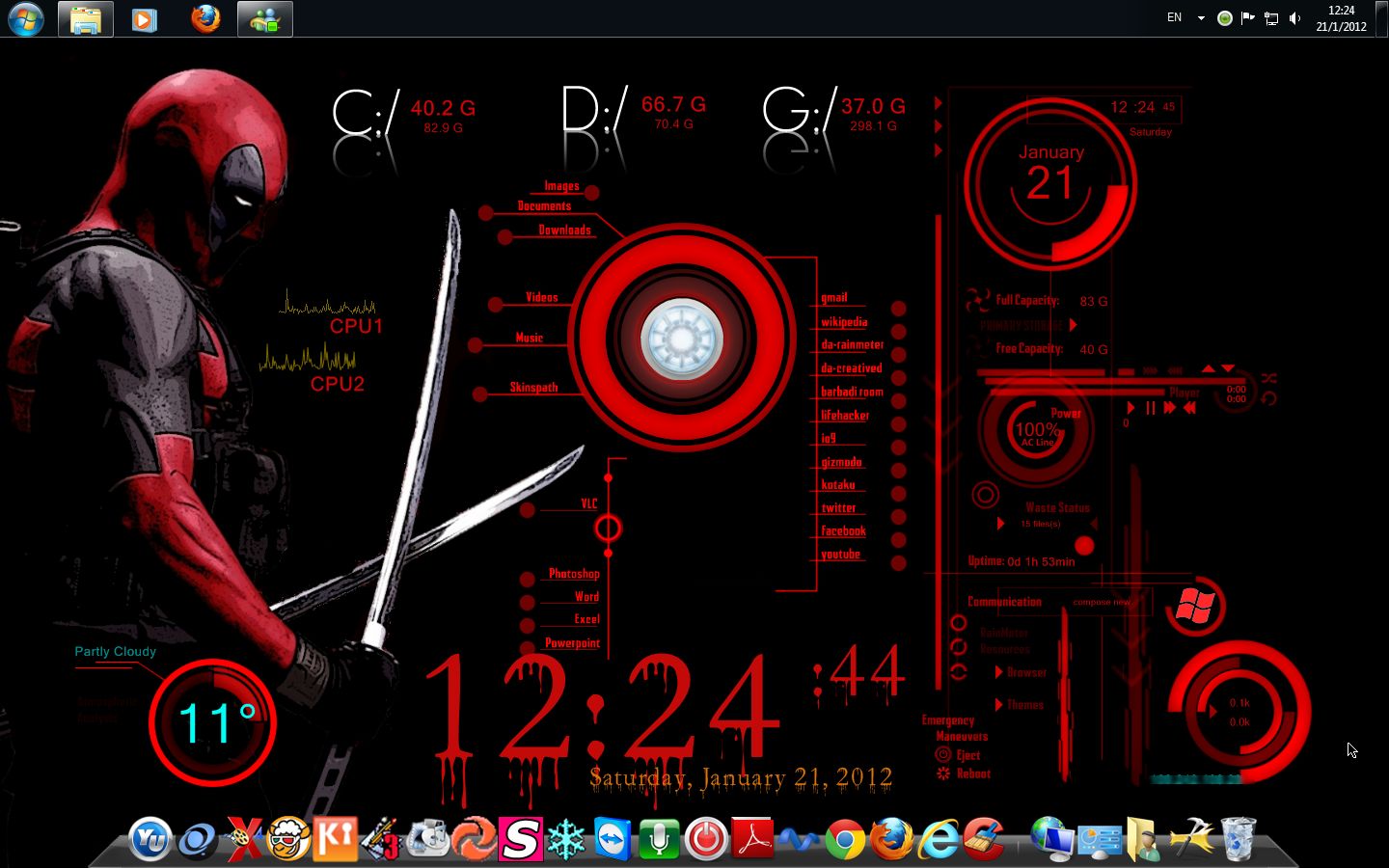Image resolution: width=1389 pixels, height=868 pixels.
Task: Toggle repeat in the Player widget
Action: [x=1268, y=397]
